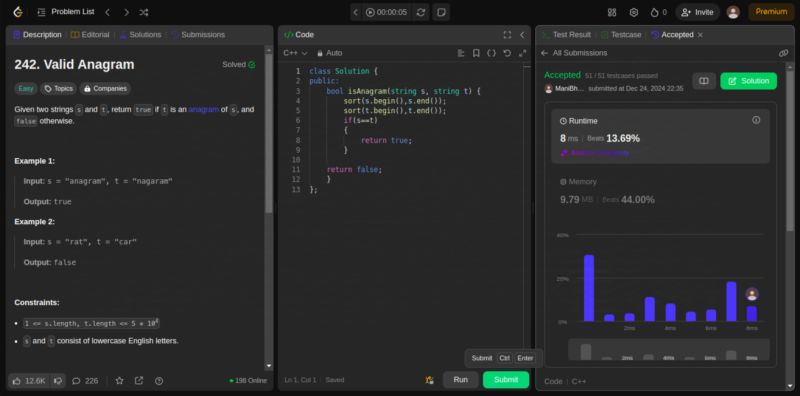The image size is (800, 396).
Task: Like the problem with thumbs up
Action: point(29,381)
